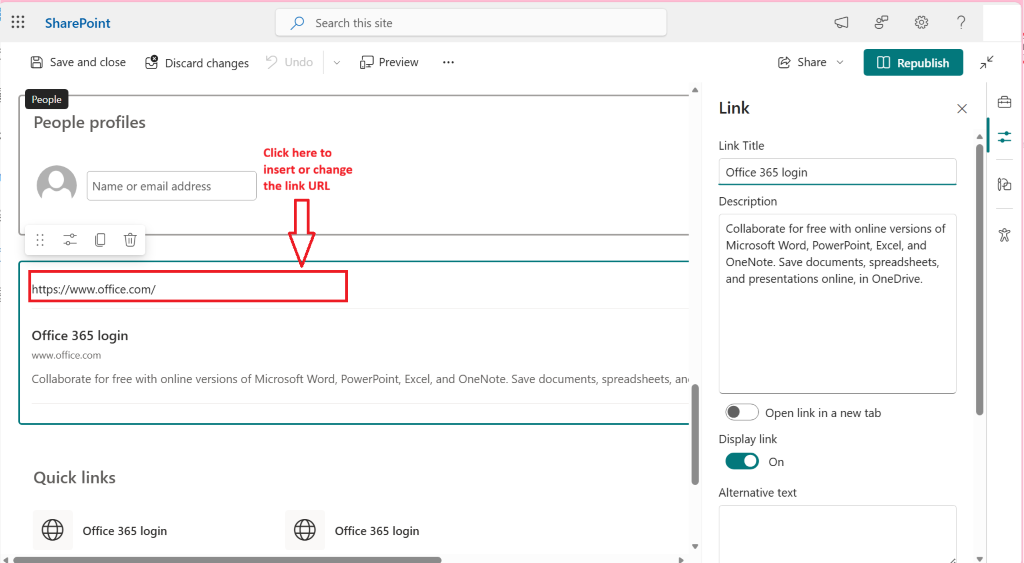Click the Undo button
The image size is (1024, 563).
(x=289, y=62)
